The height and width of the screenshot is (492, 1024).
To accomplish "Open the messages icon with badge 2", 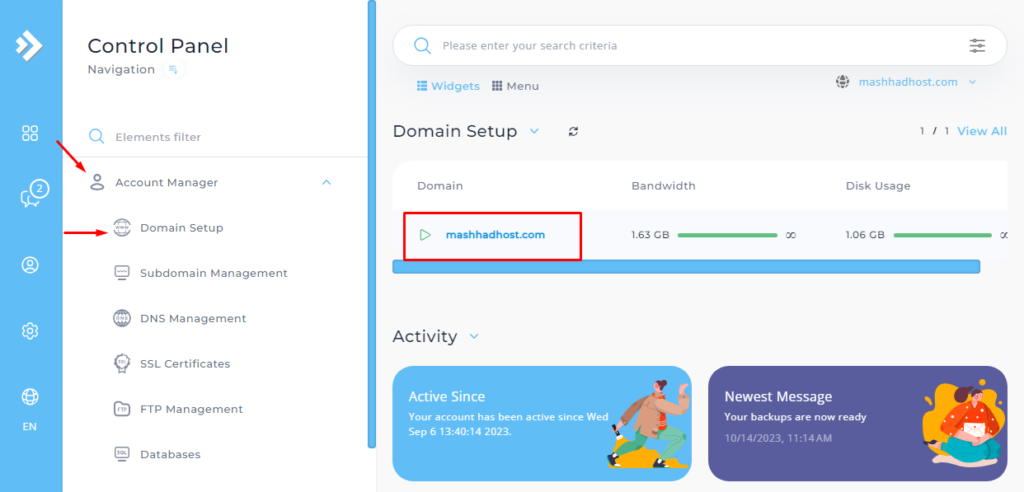I will point(31,197).
